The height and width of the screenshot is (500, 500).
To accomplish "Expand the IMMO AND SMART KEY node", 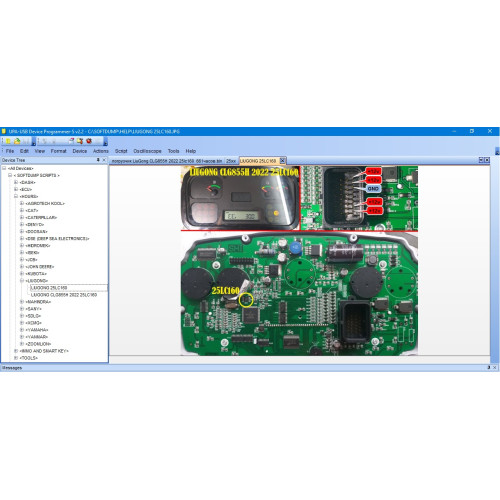I will coord(16,351).
